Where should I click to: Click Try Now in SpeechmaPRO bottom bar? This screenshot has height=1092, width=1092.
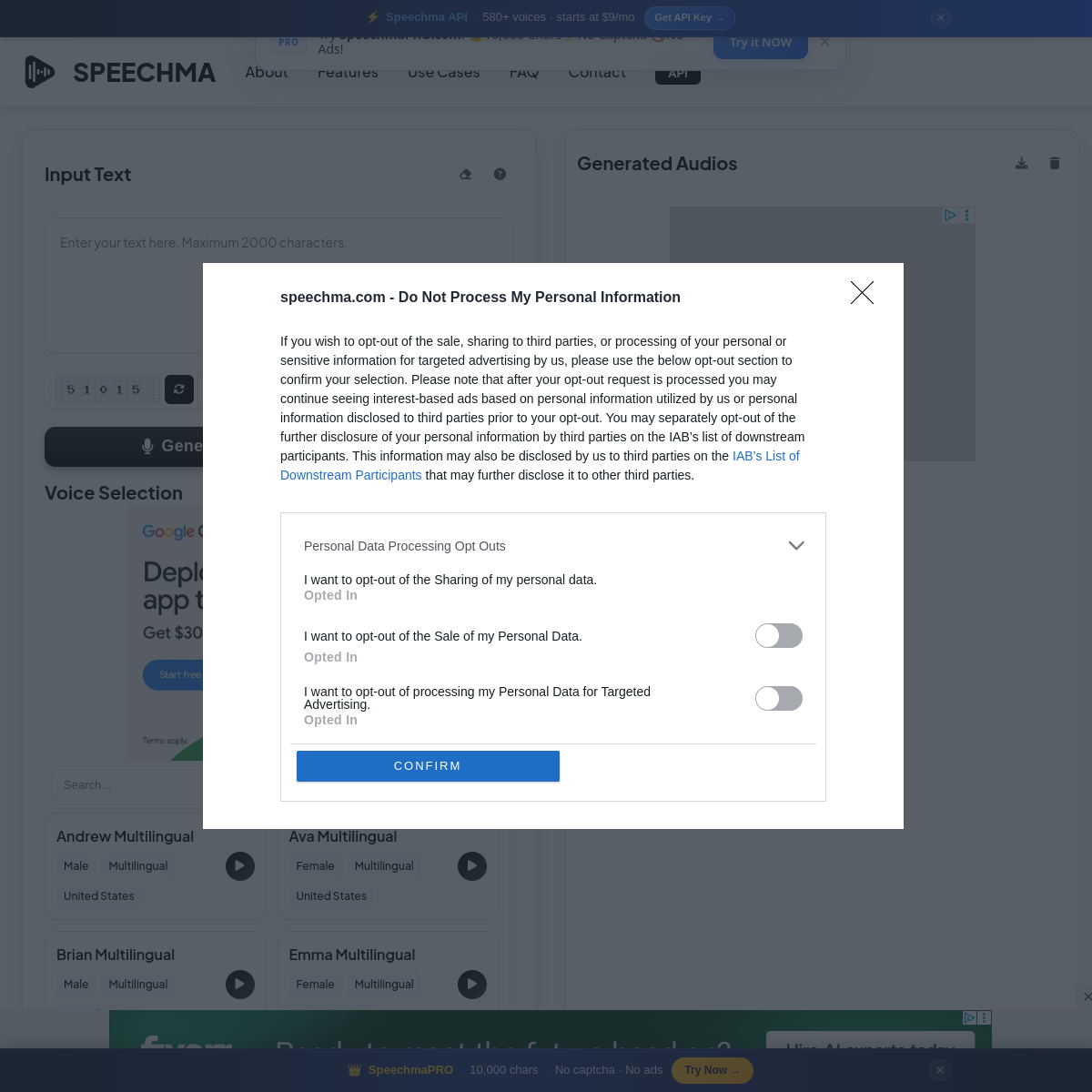[x=712, y=1070]
